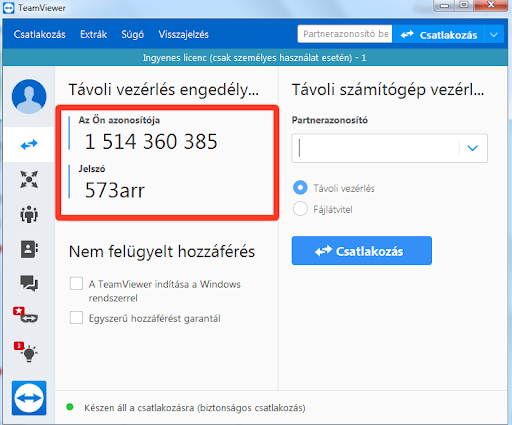Click the password value 573arr
Image resolution: width=512 pixels, height=425 pixels.
click(115, 190)
